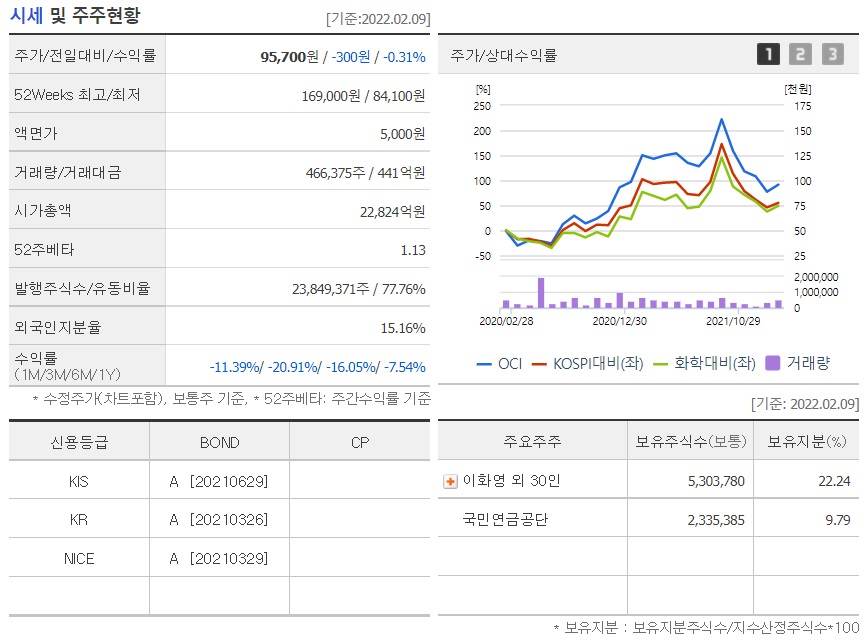Click the 주요주주 column header
Screen dimensions: 868x642
(x=532, y=442)
